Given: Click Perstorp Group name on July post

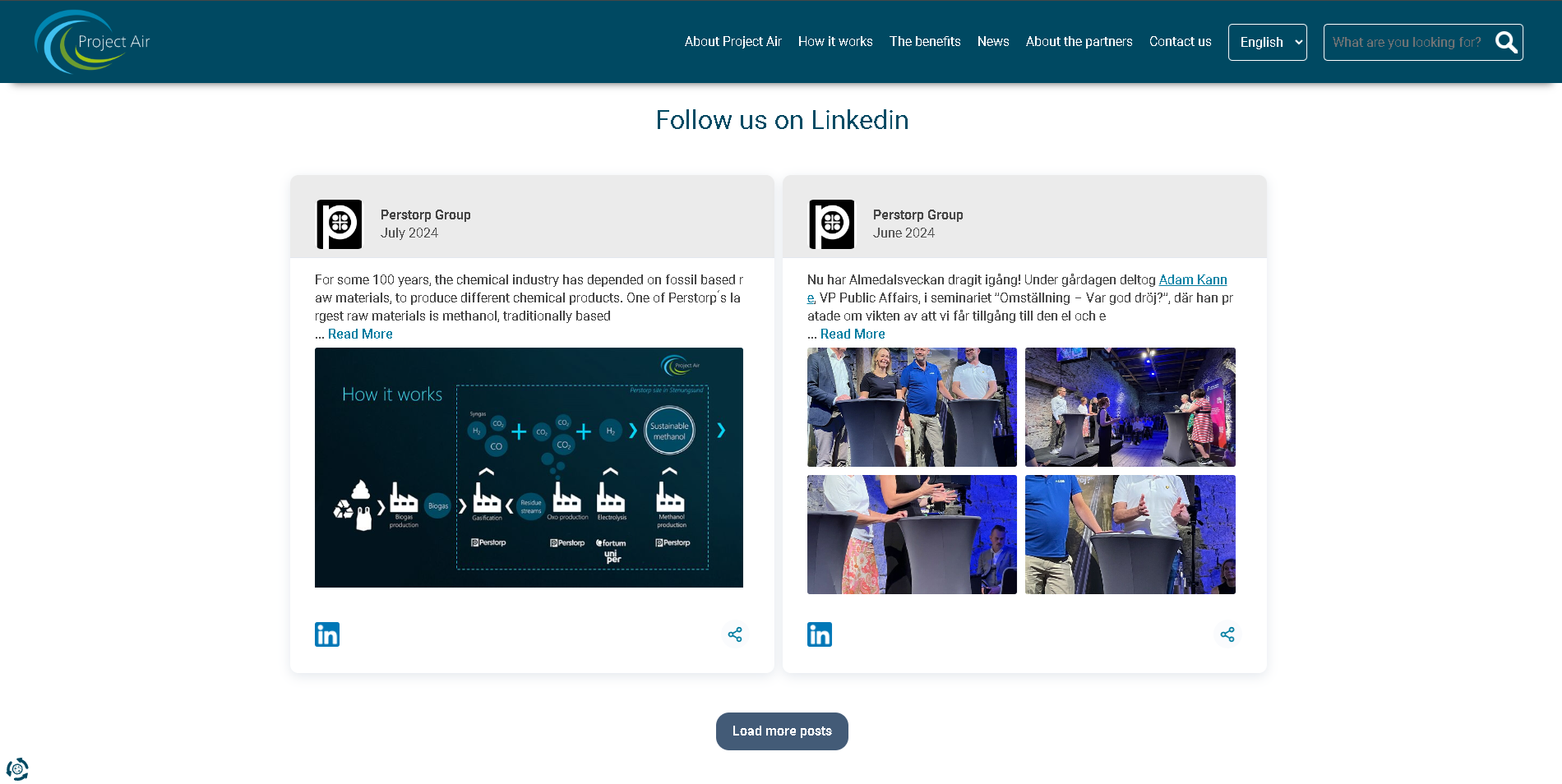Looking at the screenshot, I should (425, 214).
